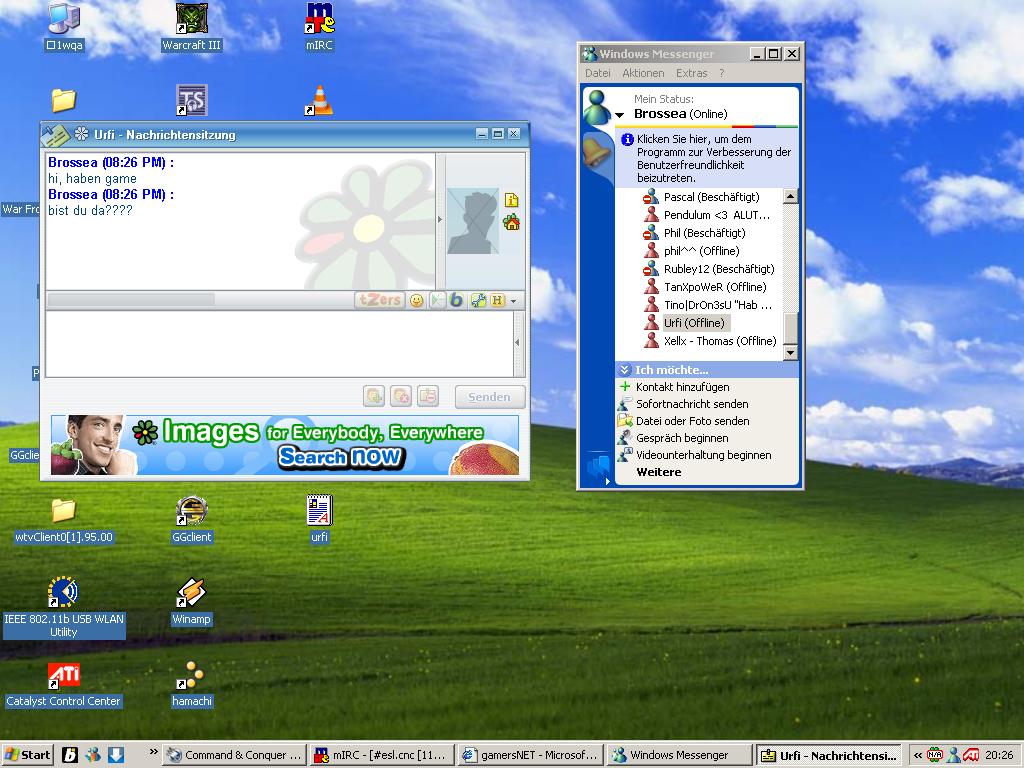Open the wtvClient0[1].95.00 folder
This screenshot has height=768, width=1024.
tap(64, 520)
